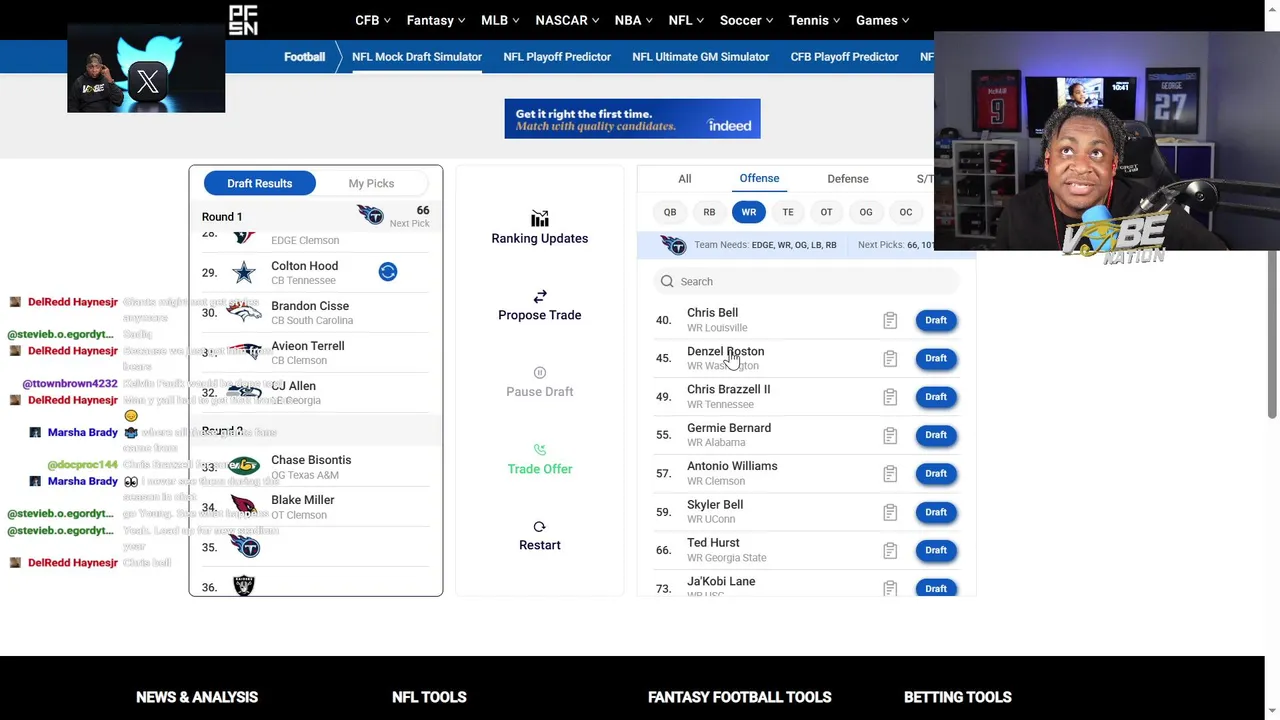Image resolution: width=1280 pixels, height=720 pixels.
Task: Expand the CFB menu dropdown
Action: pyautogui.click(x=373, y=20)
